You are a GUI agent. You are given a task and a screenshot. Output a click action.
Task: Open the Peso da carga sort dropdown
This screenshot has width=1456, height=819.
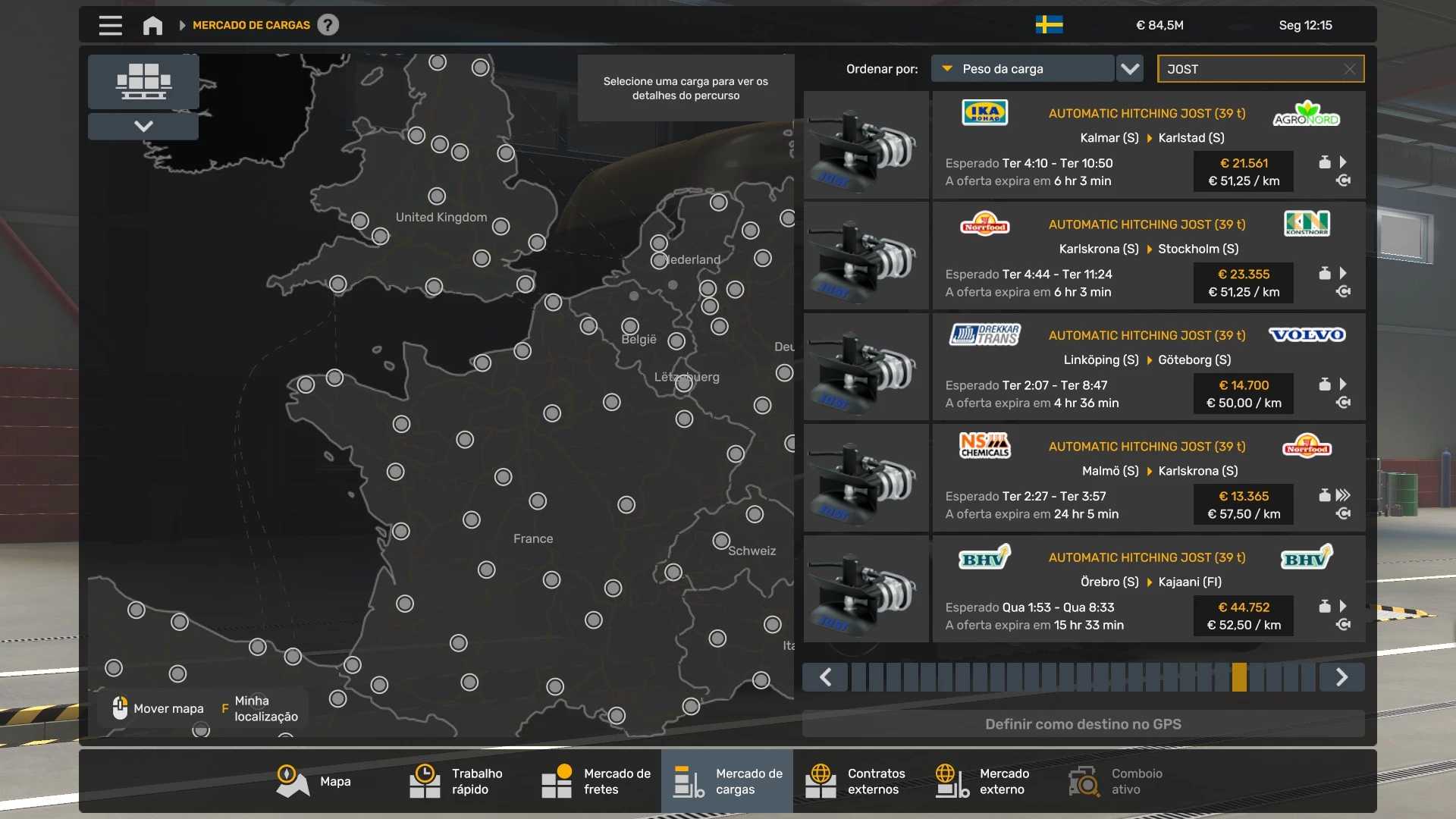click(x=1022, y=69)
